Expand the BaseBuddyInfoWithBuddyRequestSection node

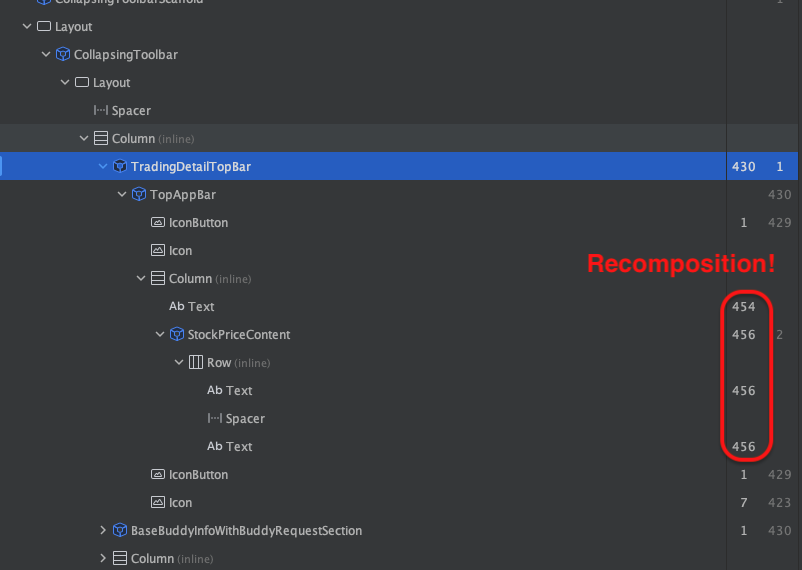103,530
